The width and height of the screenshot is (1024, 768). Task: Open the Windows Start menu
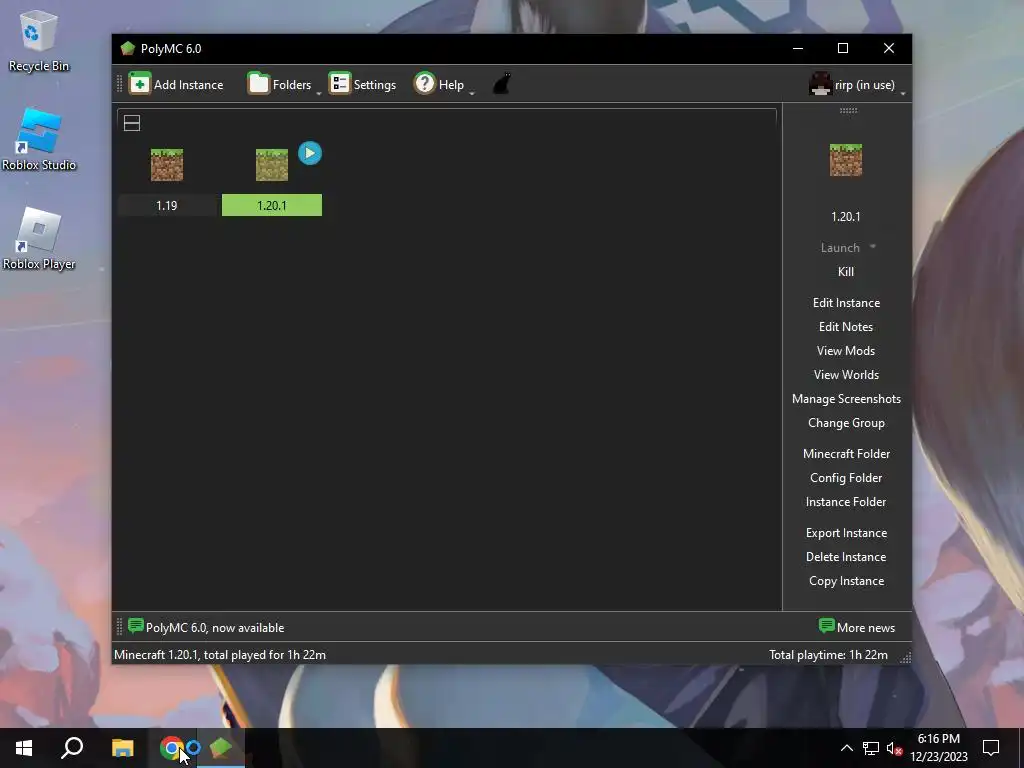24,748
